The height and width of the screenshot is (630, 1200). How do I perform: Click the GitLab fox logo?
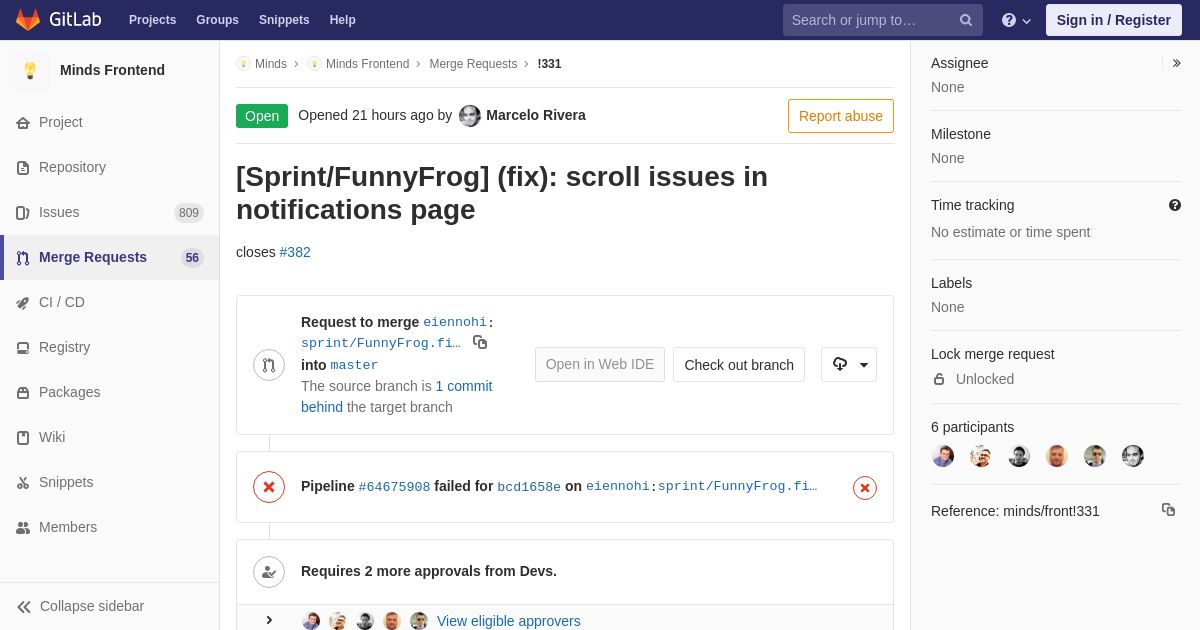pyautogui.click(x=28, y=20)
